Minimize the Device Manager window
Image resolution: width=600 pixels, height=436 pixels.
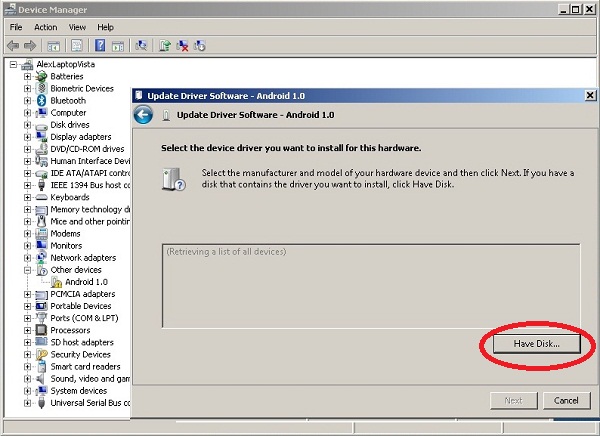pos(563,10)
